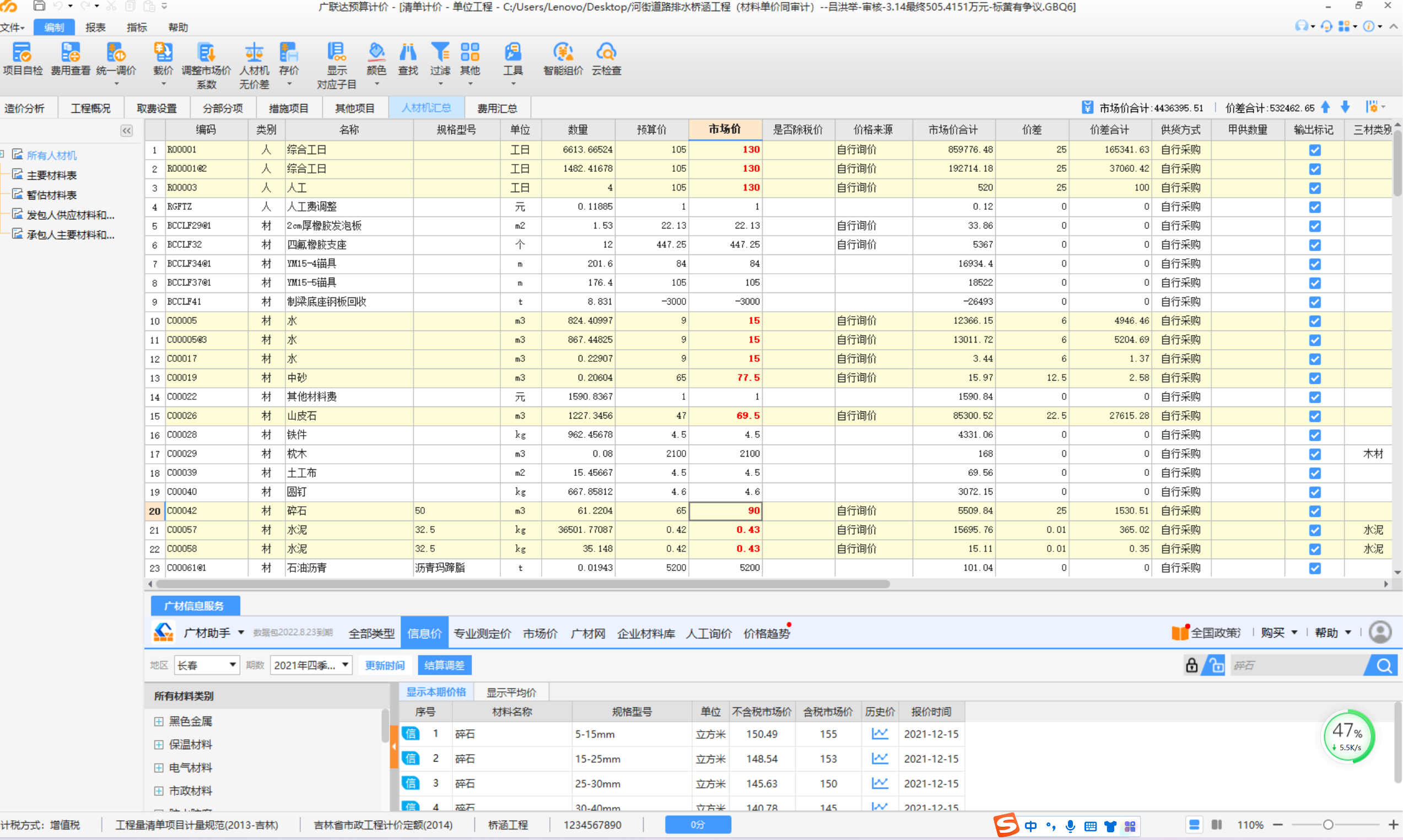
Task: Collapse the left panel with double-arrow icon
Action: tap(127, 131)
